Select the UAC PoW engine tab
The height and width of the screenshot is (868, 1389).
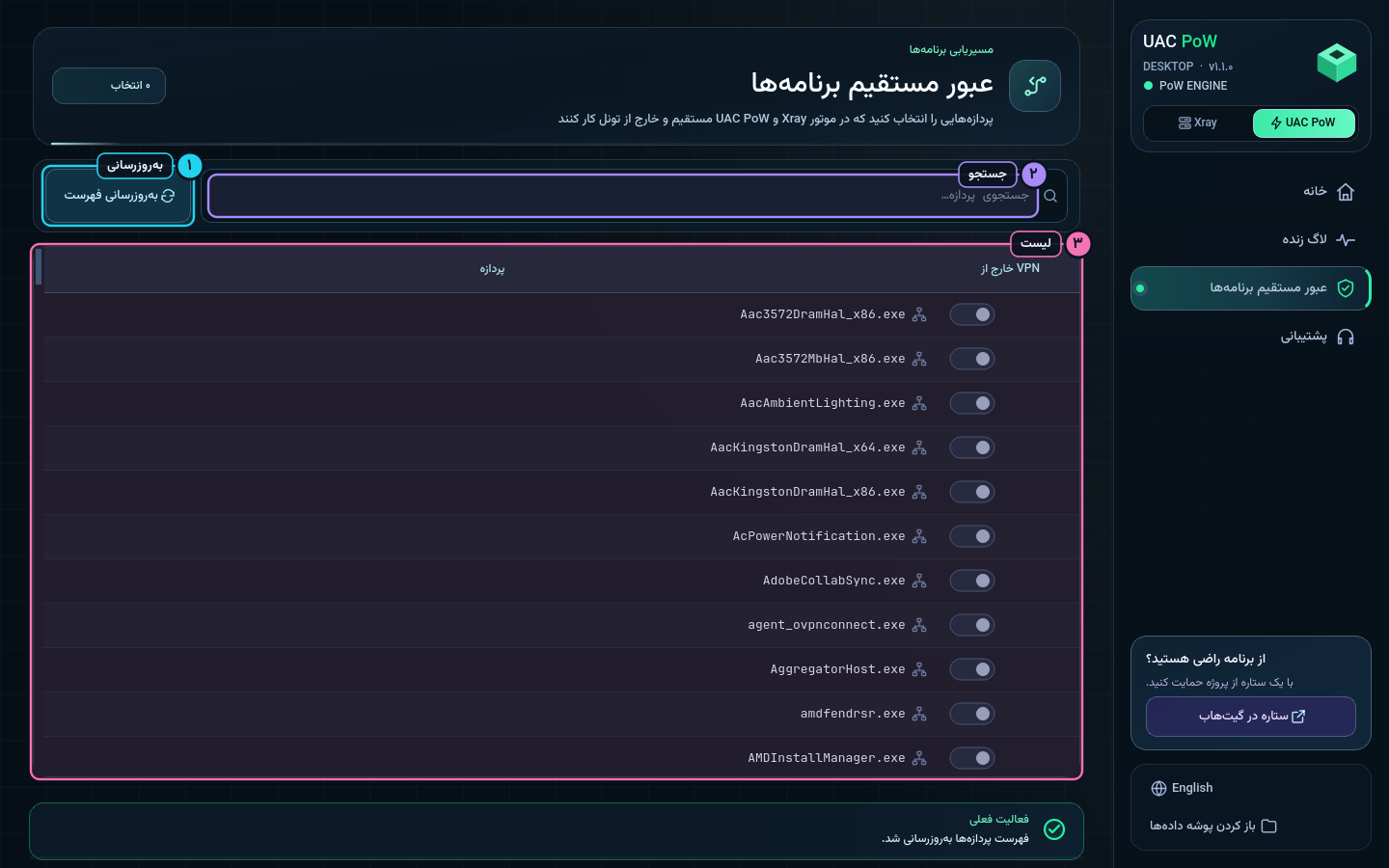(x=1303, y=123)
